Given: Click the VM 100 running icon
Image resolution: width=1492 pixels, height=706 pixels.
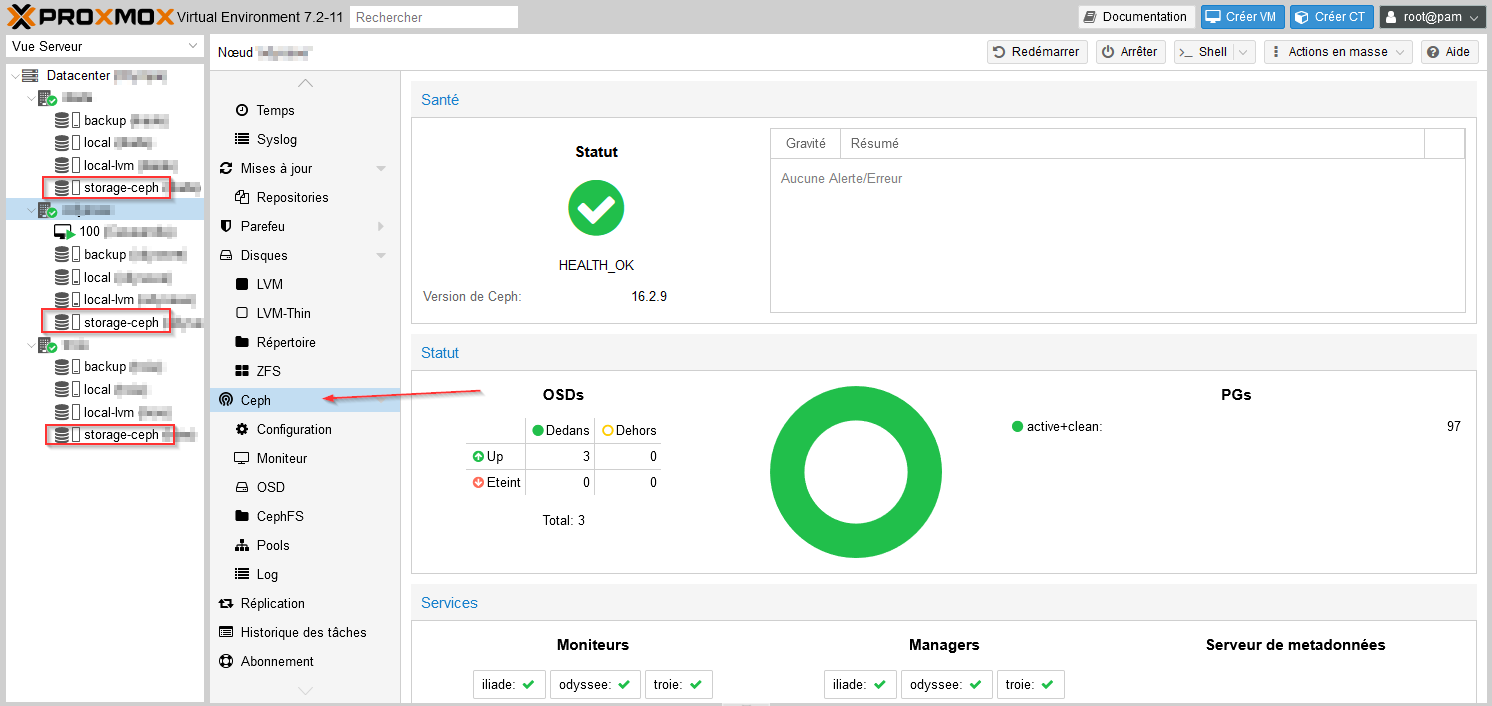Looking at the screenshot, I should click(x=64, y=232).
